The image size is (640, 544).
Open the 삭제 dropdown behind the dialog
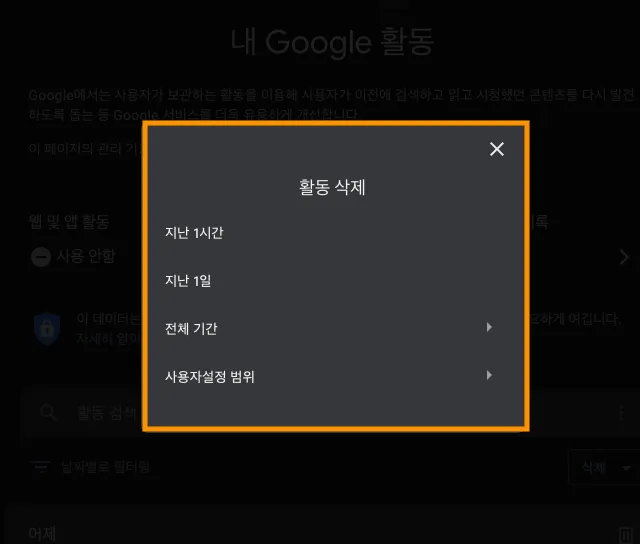point(604,467)
